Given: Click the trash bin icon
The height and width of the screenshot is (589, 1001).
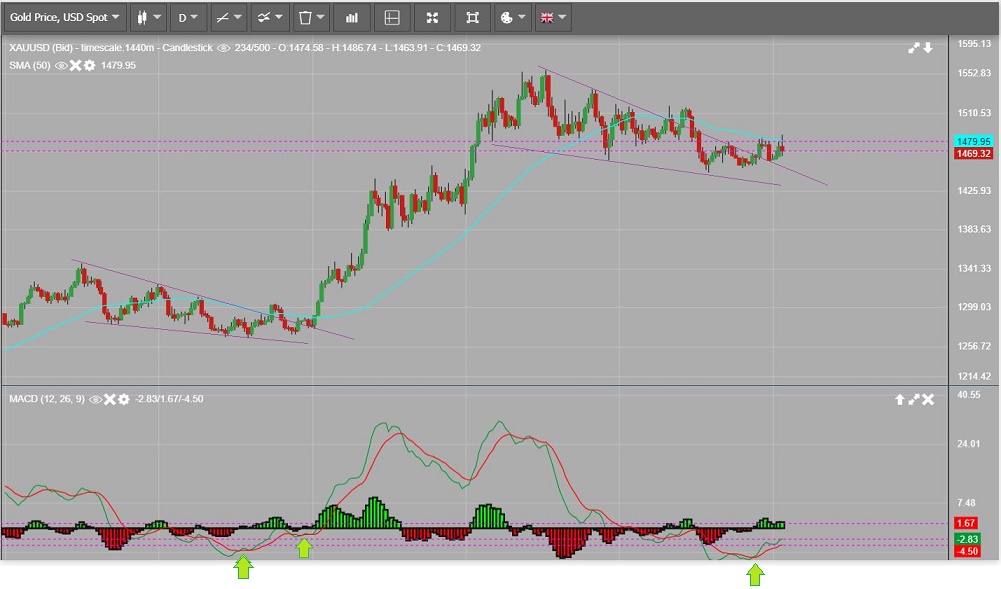Looking at the screenshot, I should (x=305, y=18).
